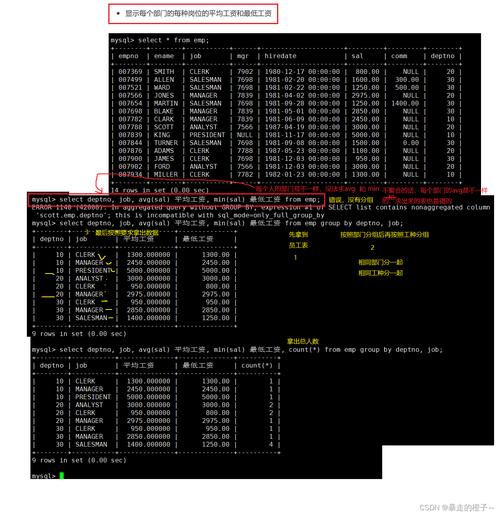Select the name FORD in emp table
Viewport: 500px width, 515px height.
pyautogui.click(x=162, y=166)
